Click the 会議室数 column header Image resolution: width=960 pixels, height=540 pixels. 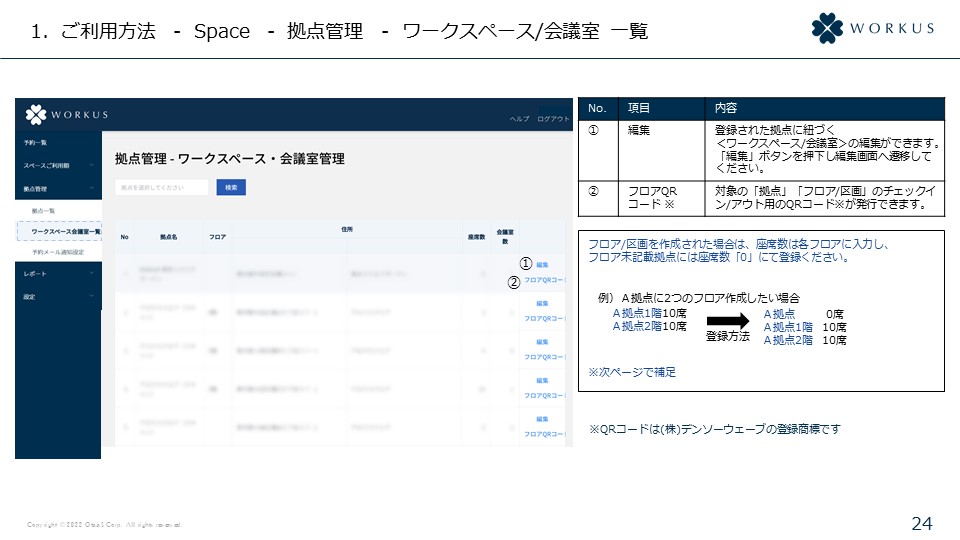[505, 236]
